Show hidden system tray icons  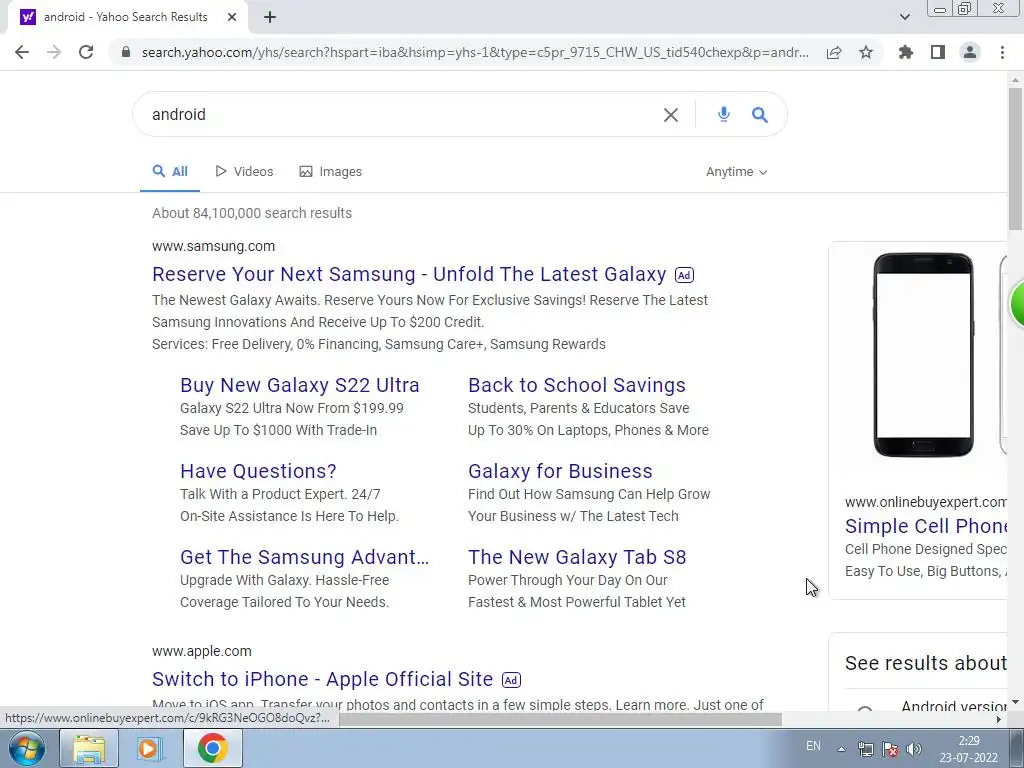pyautogui.click(x=842, y=749)
